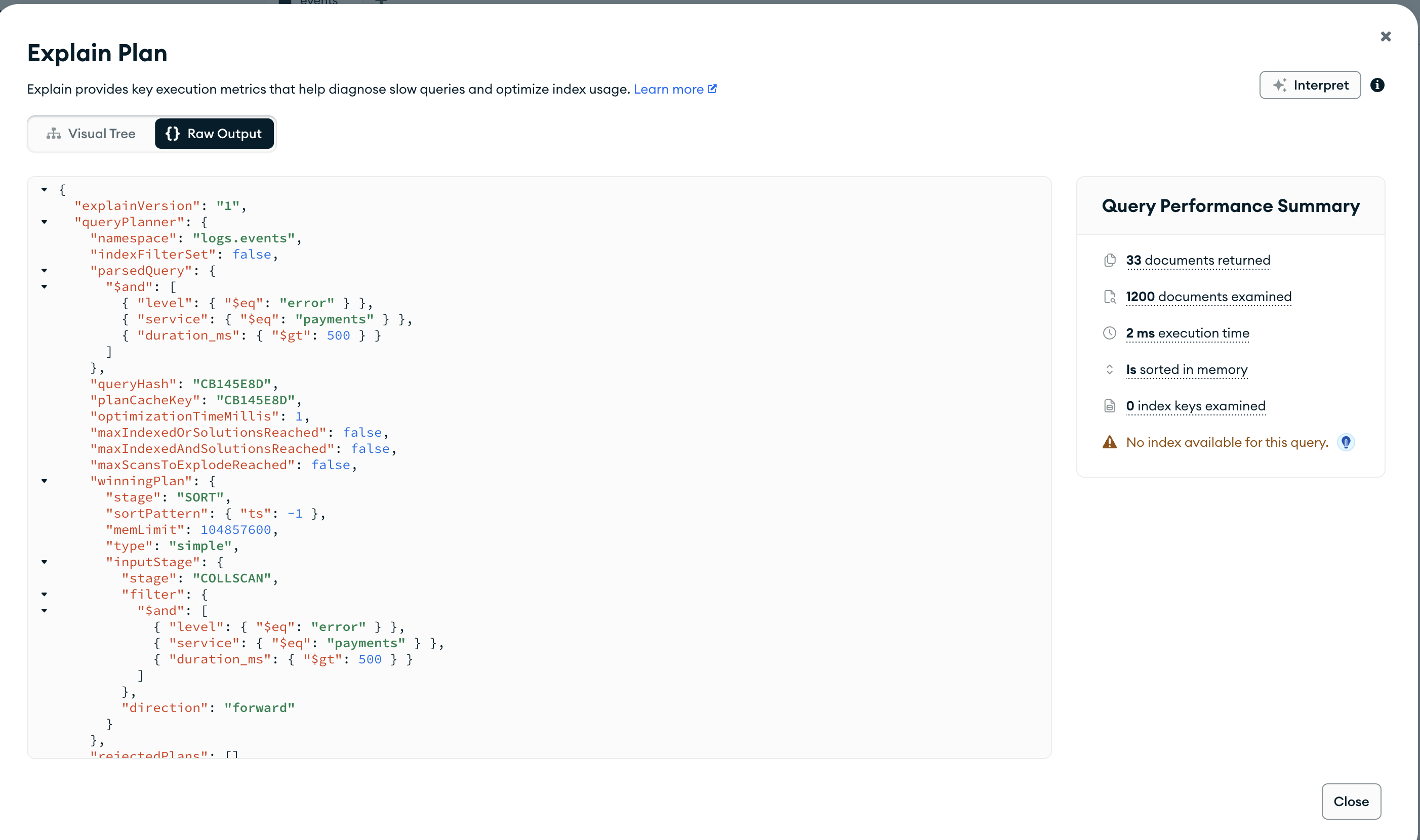Click the documents examined icon

(x=1109, y=297)
